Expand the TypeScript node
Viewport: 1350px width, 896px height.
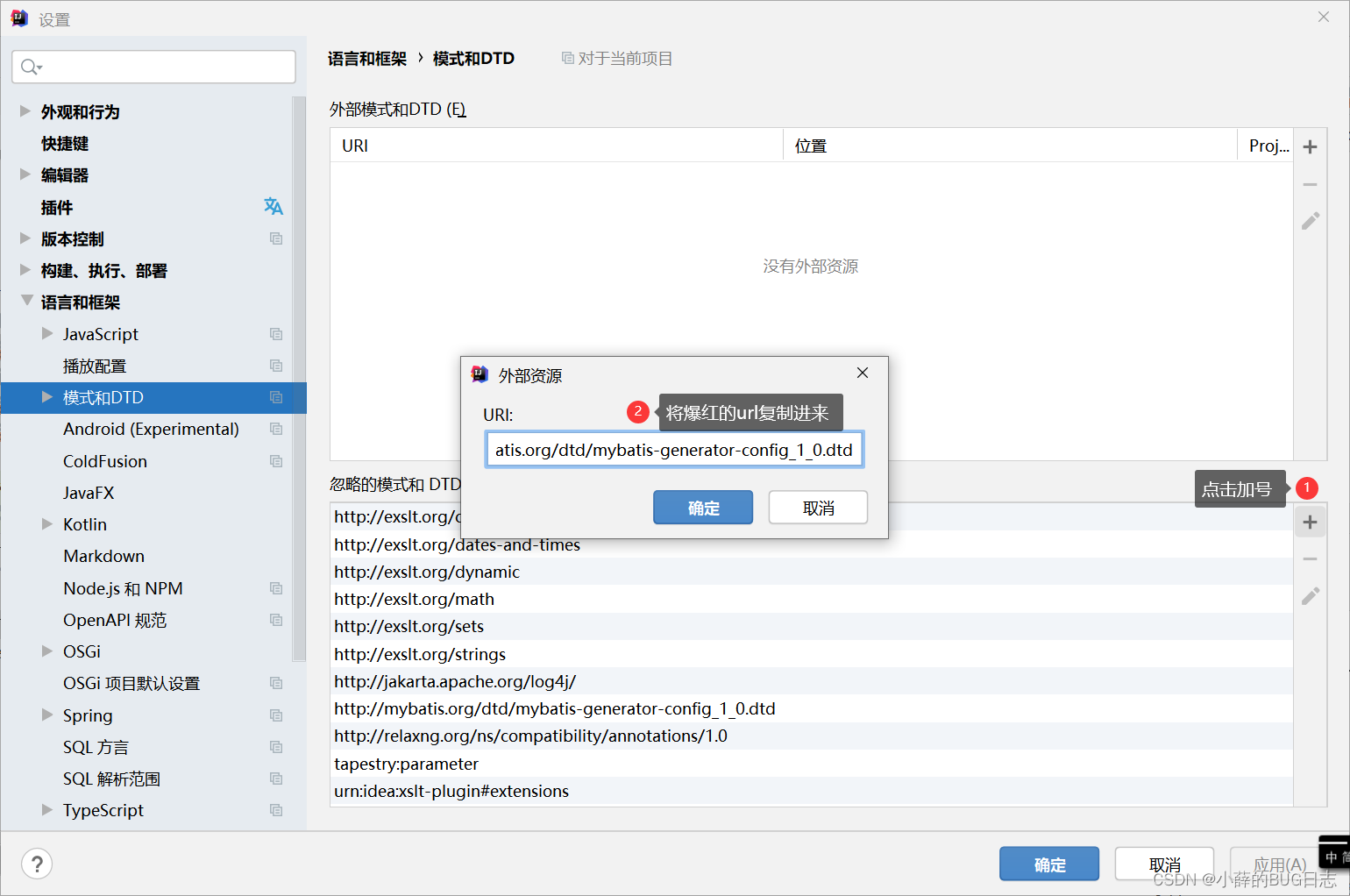(x=47, y=809)
